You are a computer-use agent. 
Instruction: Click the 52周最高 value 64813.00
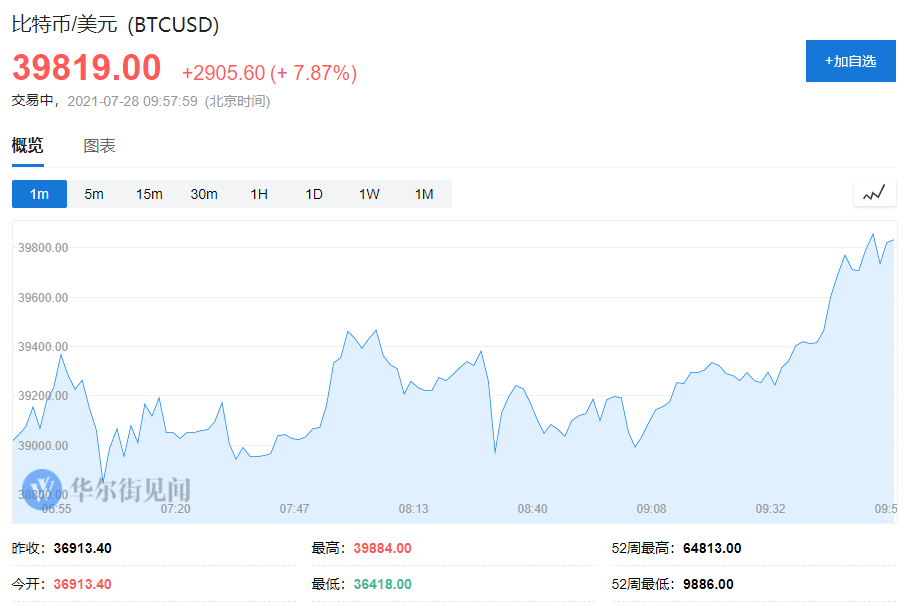[712, 548]
